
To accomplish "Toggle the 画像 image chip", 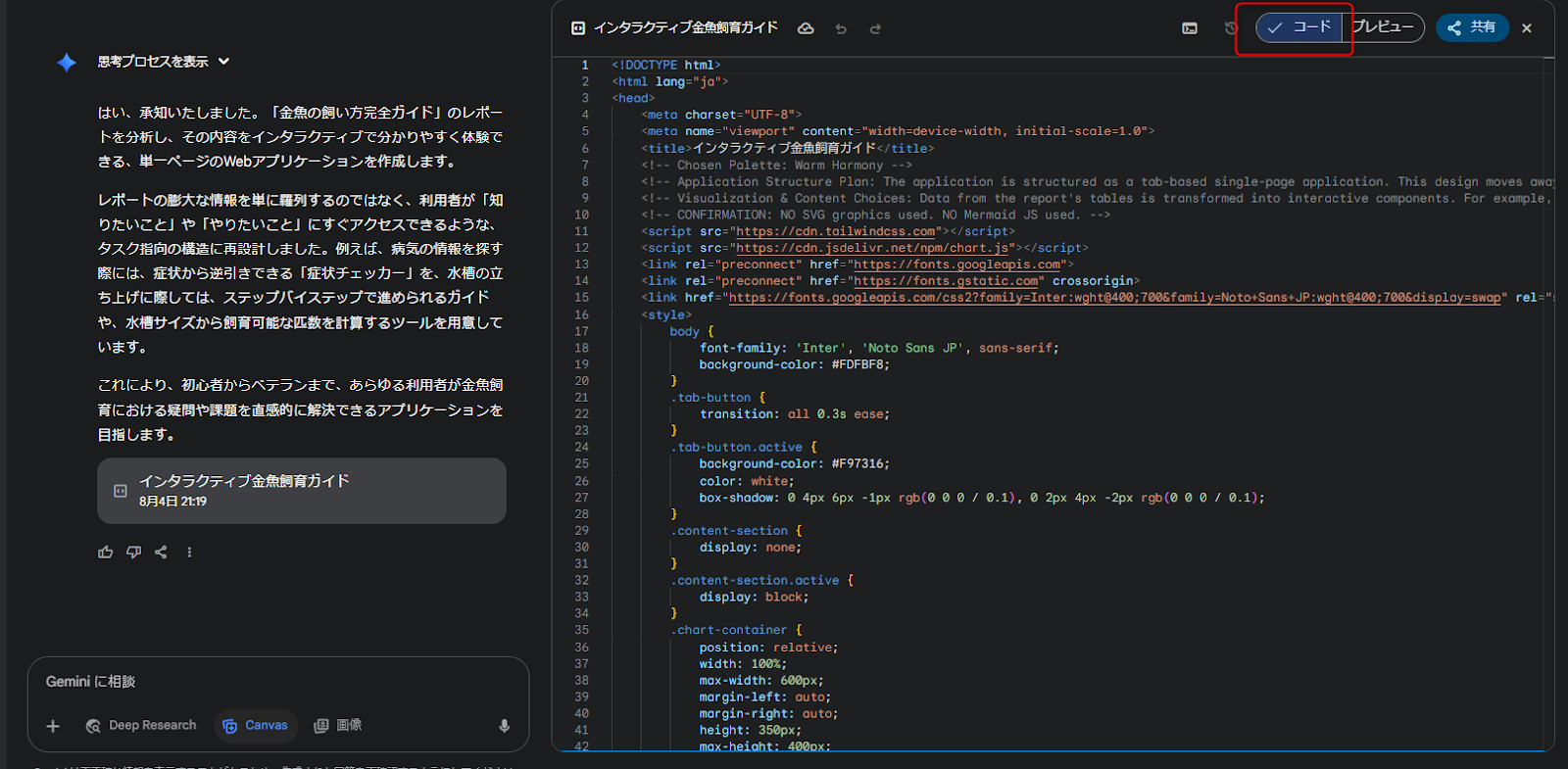I will click(338, 726).
